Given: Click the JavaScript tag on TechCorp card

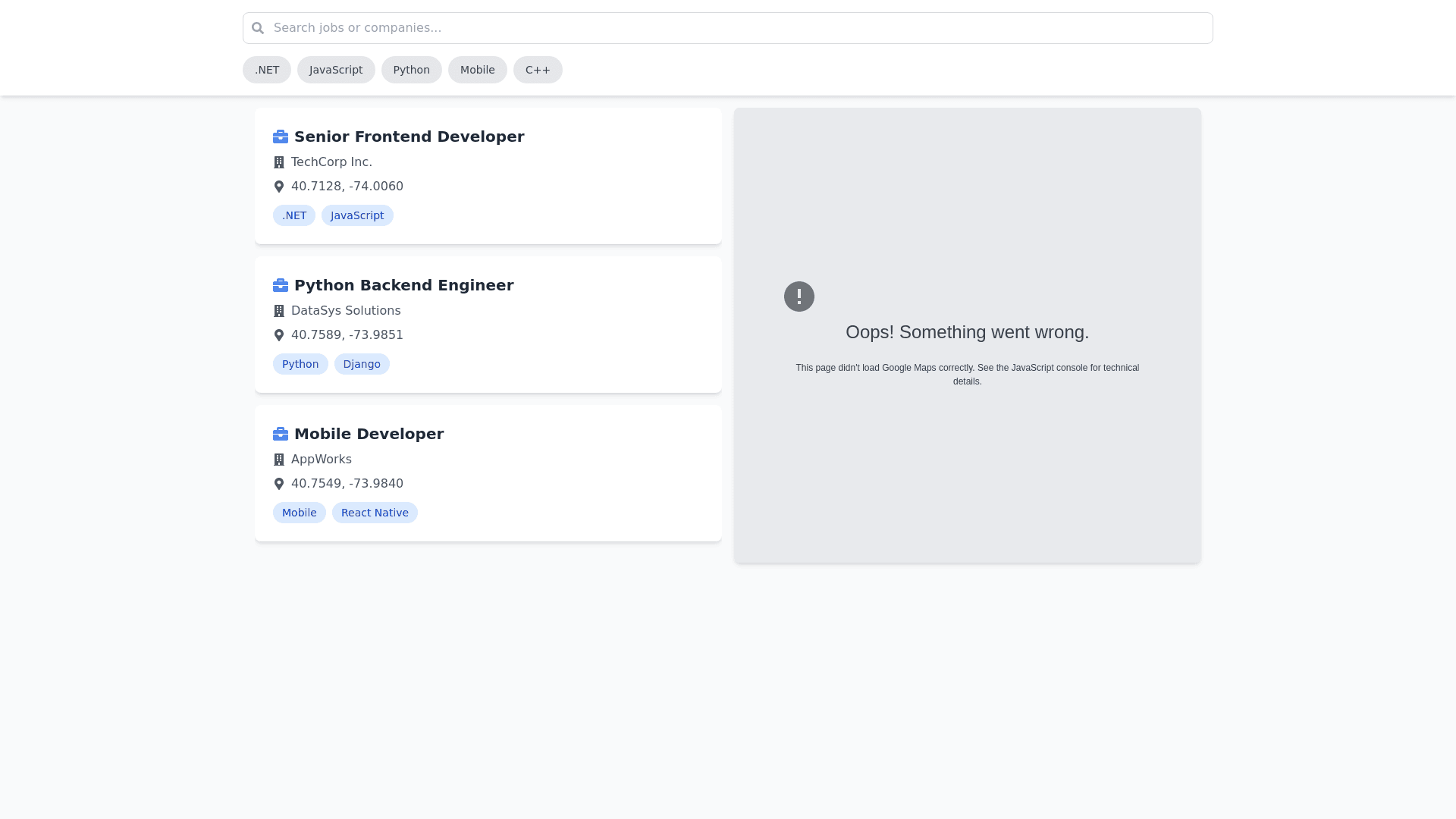Looking at the screenshot, I should pos(357,215).
